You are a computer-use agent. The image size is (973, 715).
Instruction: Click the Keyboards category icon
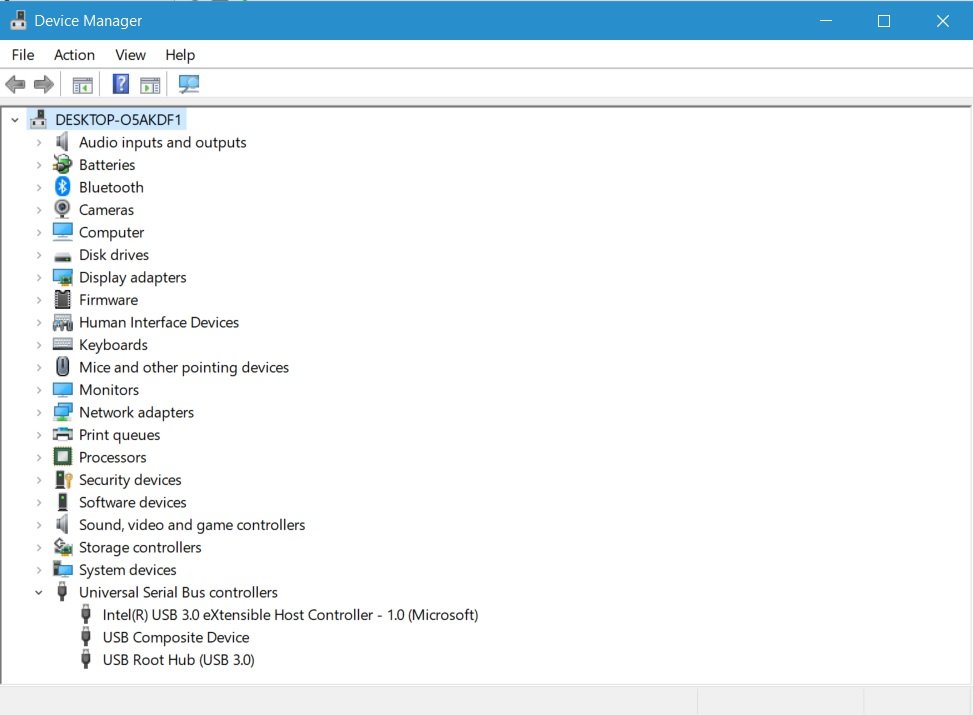[63, 344]
